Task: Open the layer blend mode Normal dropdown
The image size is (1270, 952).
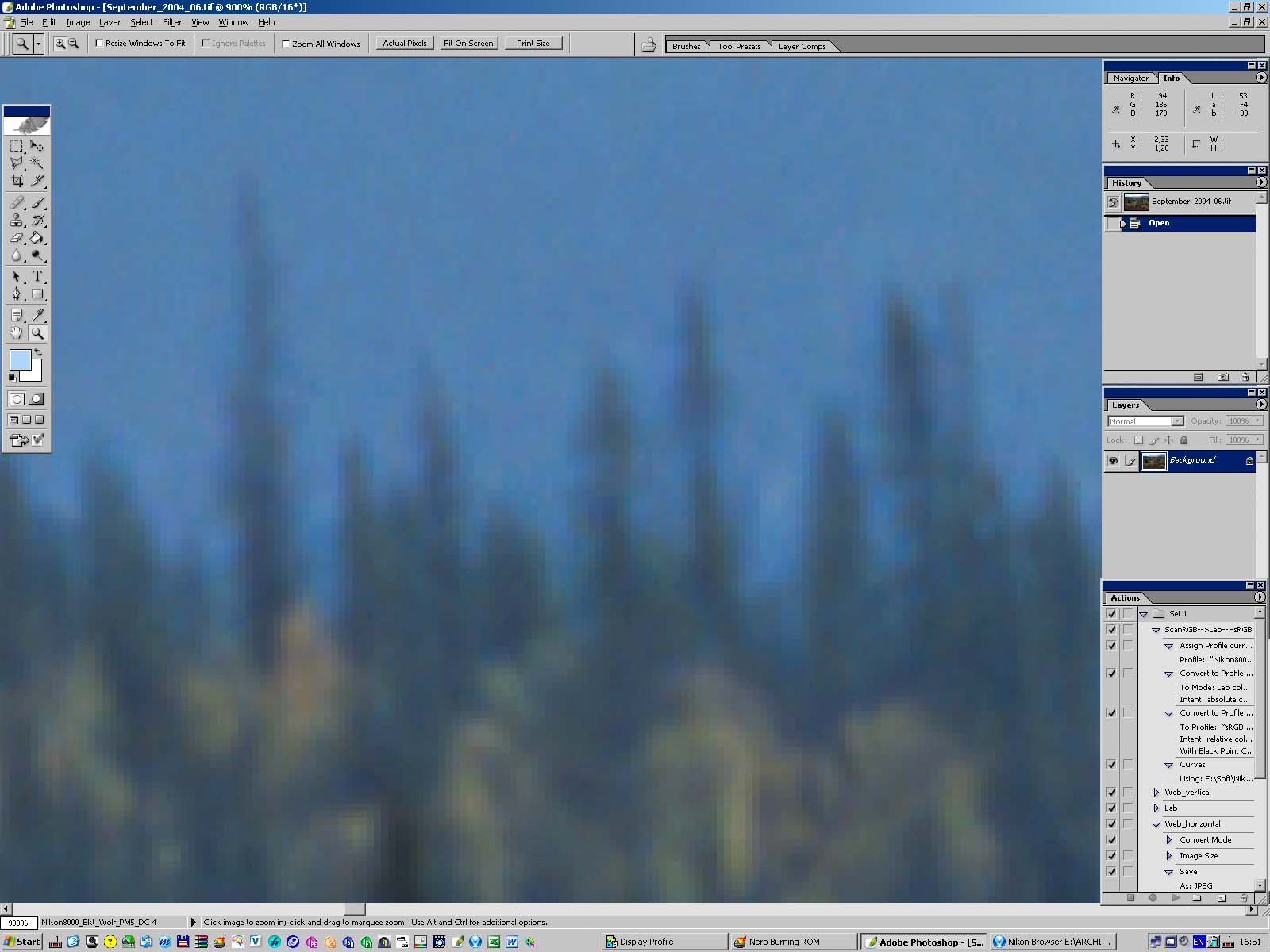Action: pyautogui.click(x=1145, y=421)
